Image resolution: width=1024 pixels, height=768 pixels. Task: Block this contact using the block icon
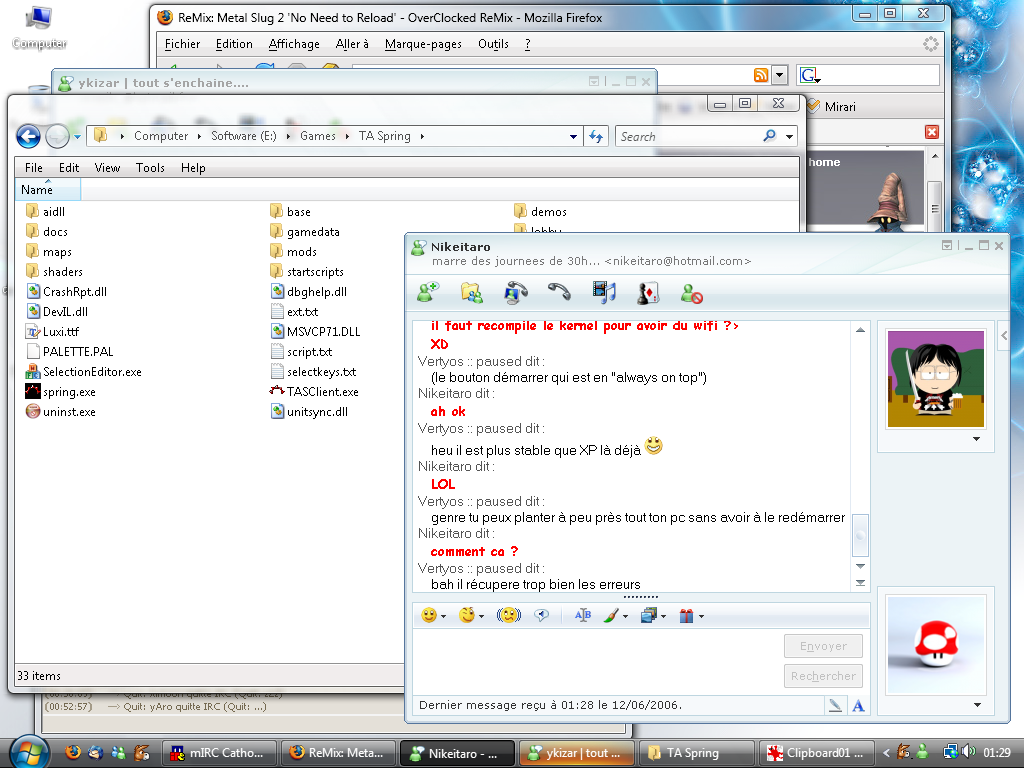tap(692, 293)
